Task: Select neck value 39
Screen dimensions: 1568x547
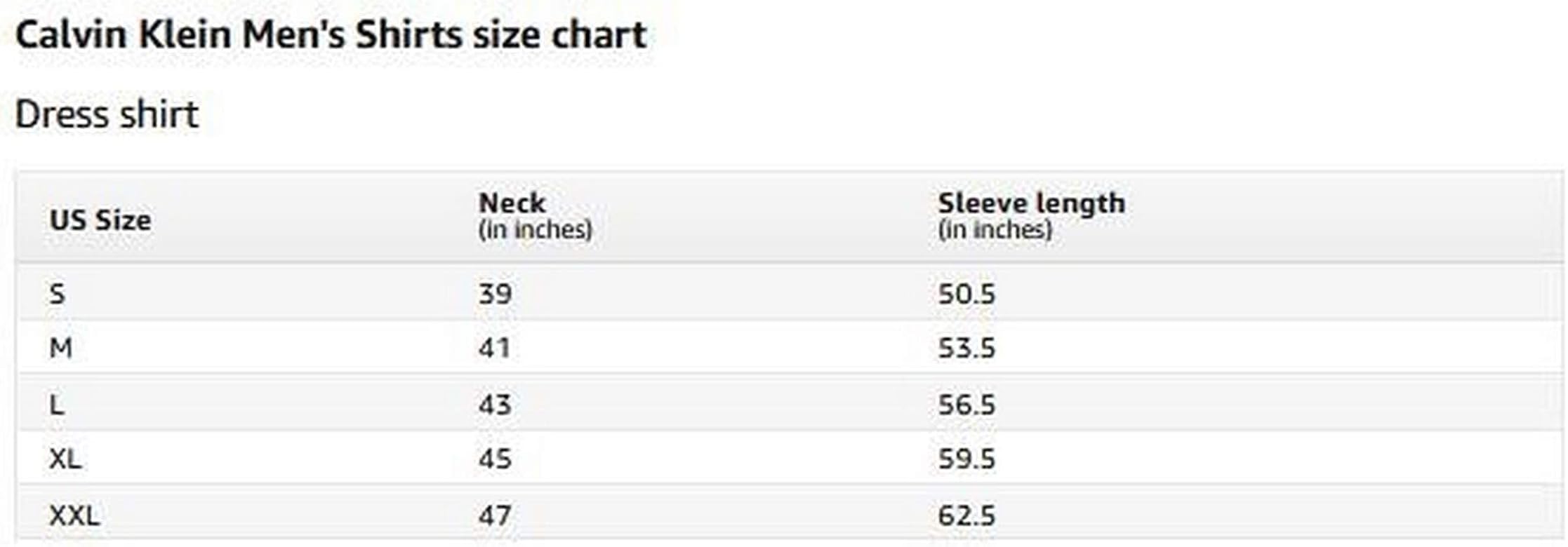Action: click(x=495, y=294)
